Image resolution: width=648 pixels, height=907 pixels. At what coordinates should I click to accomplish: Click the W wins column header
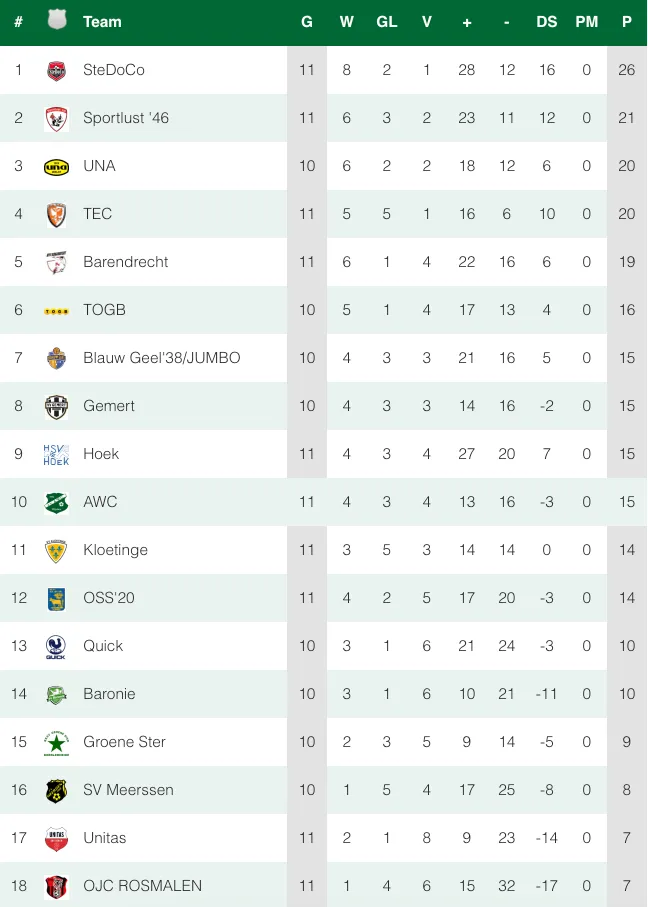[347, 22]
